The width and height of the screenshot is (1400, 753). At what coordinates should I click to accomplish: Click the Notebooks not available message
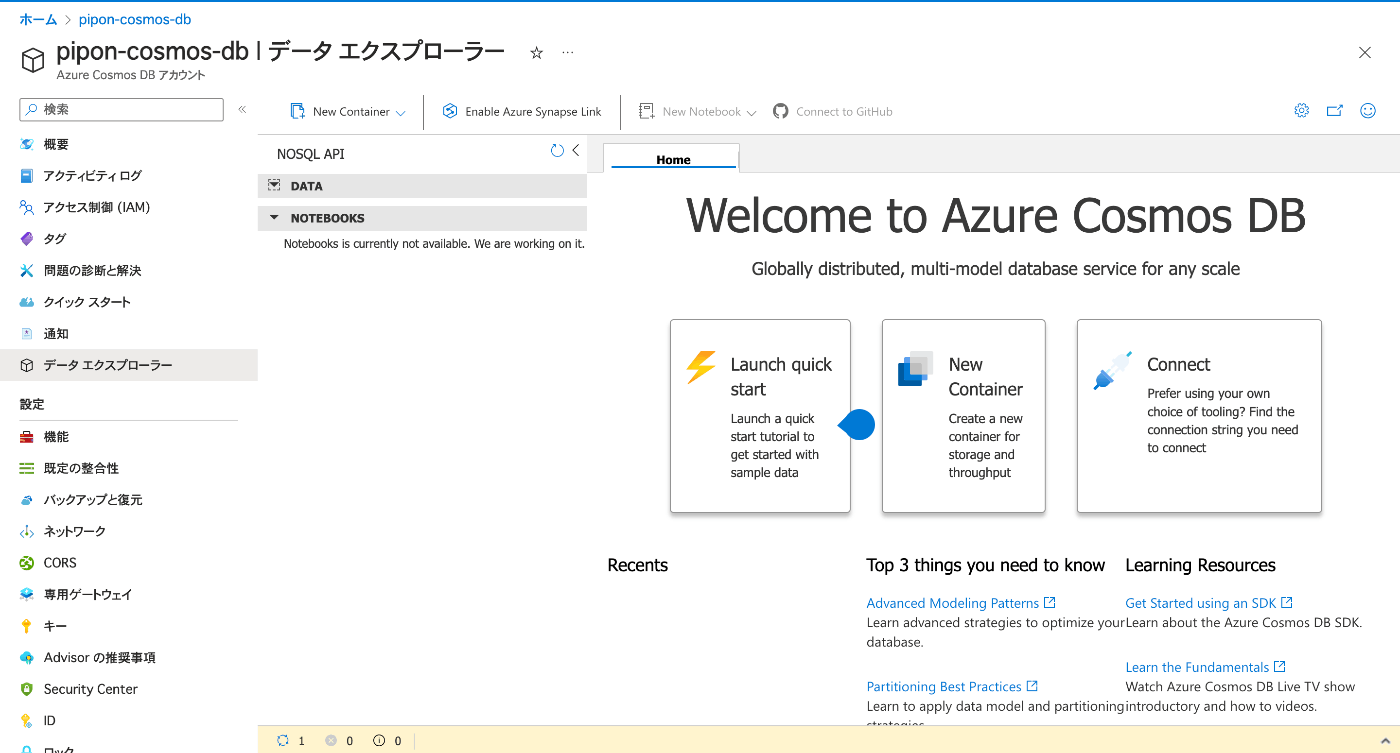coord(434,244)
